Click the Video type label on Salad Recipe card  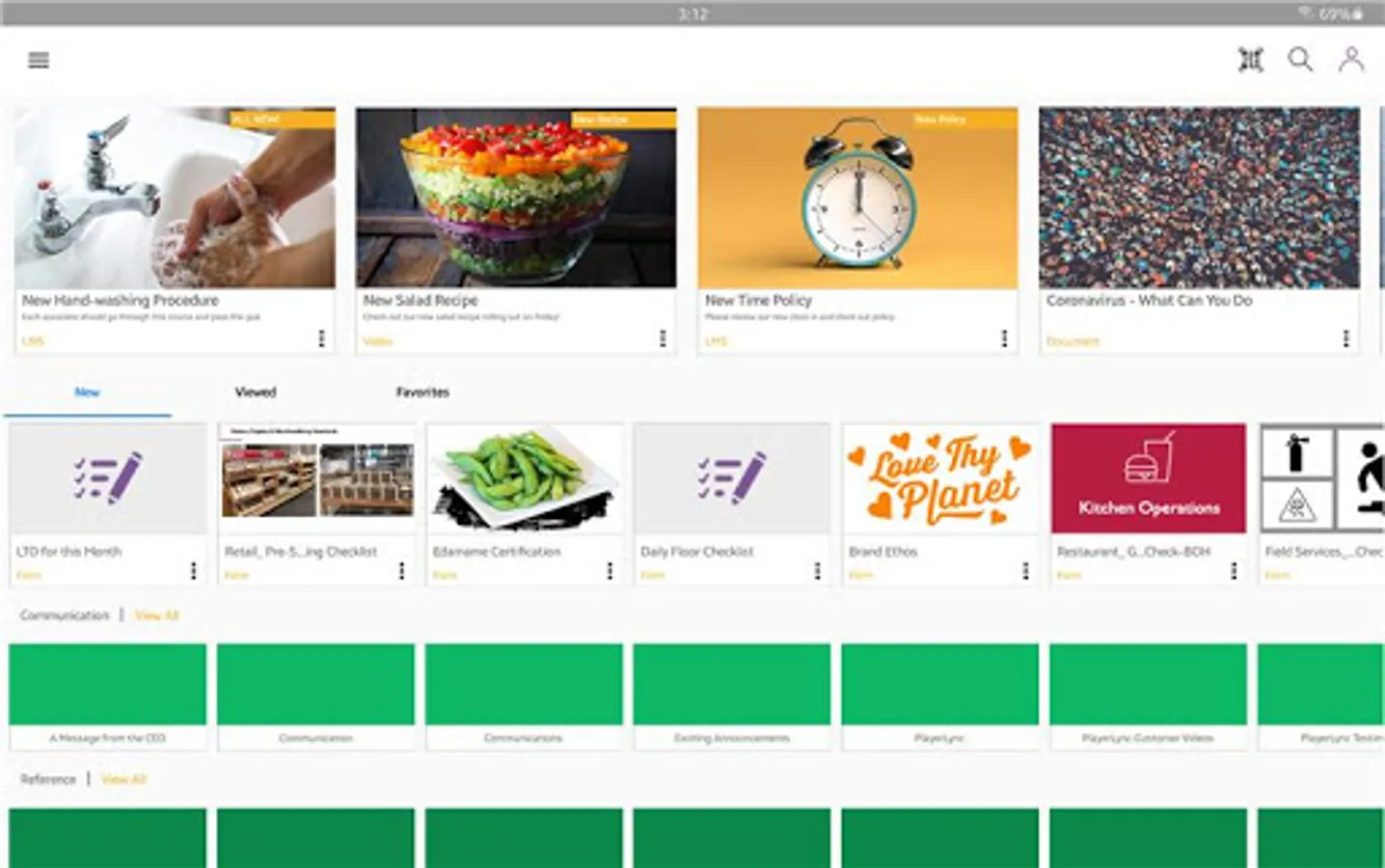point(378,341)
